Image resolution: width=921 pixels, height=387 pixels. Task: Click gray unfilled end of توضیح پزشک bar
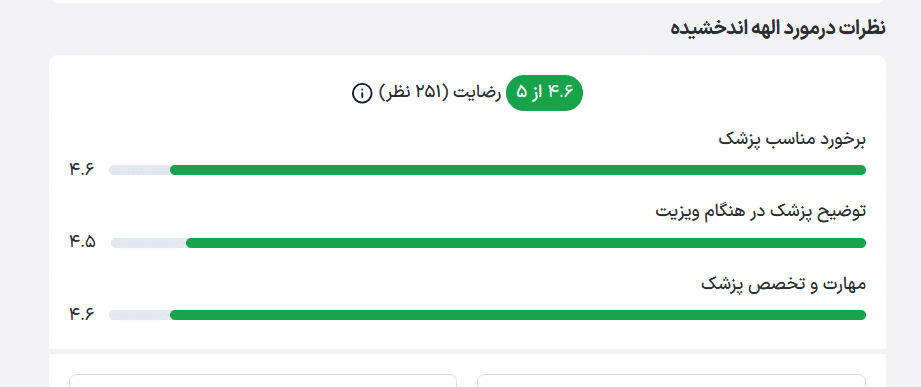[x=149, y=243]
